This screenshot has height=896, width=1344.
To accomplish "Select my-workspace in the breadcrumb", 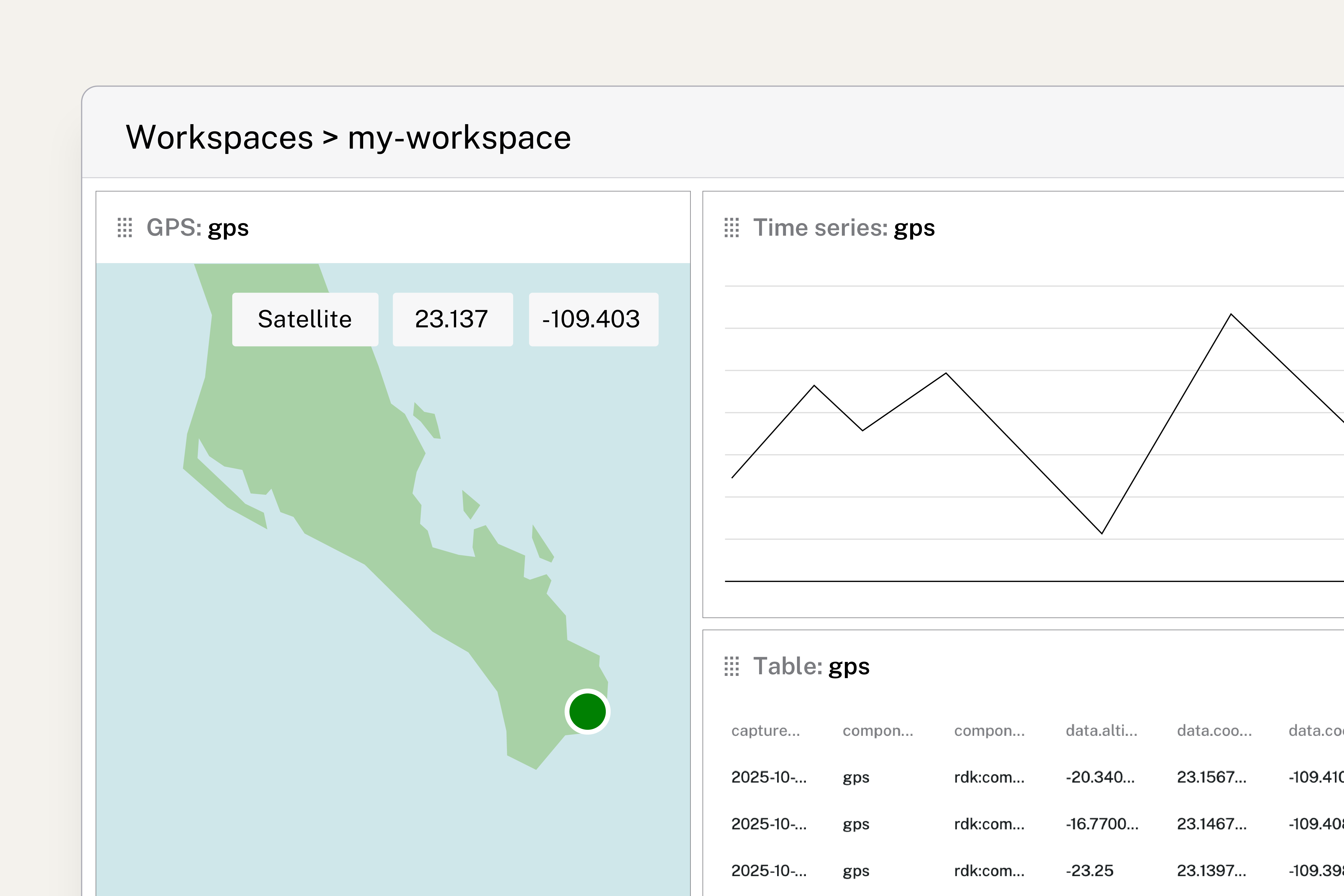I will [x=459, y=137].
